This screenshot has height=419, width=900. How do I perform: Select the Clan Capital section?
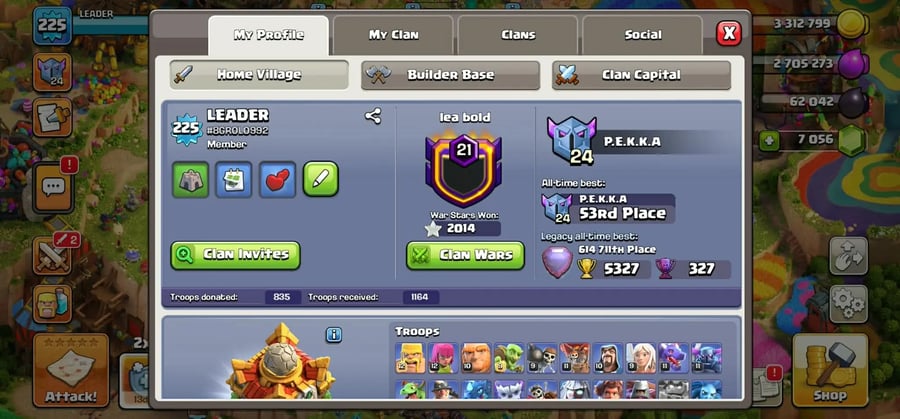click(x=642, y=75)
